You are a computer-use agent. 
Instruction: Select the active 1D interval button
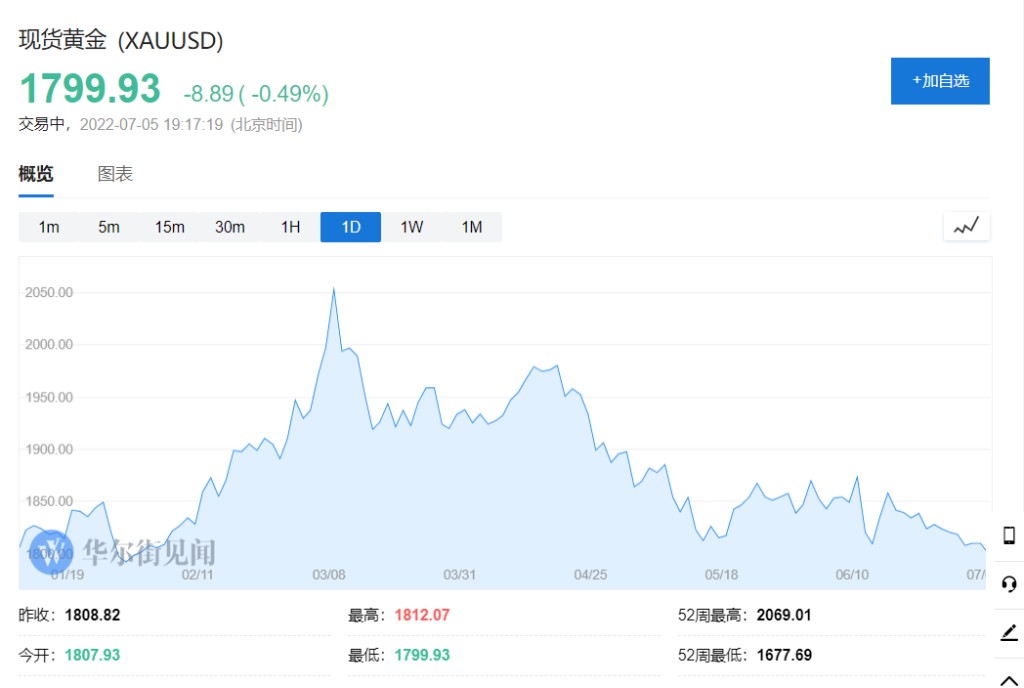click(x=351, y=227)
